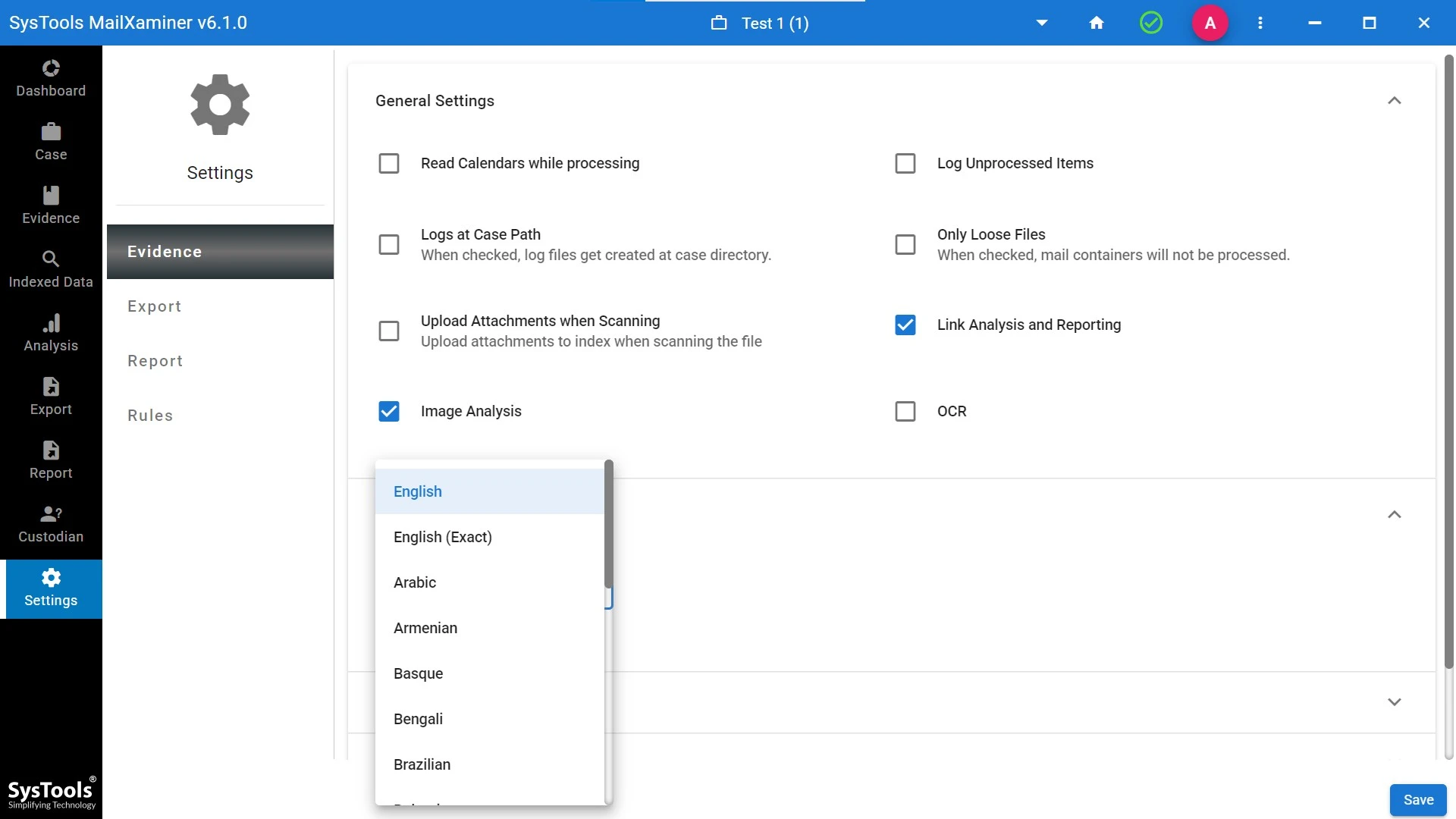The height and width of the screenshot is (819, 1456).
Task: Click the home icon in the title bar
Action: [x=1097, y=23]
